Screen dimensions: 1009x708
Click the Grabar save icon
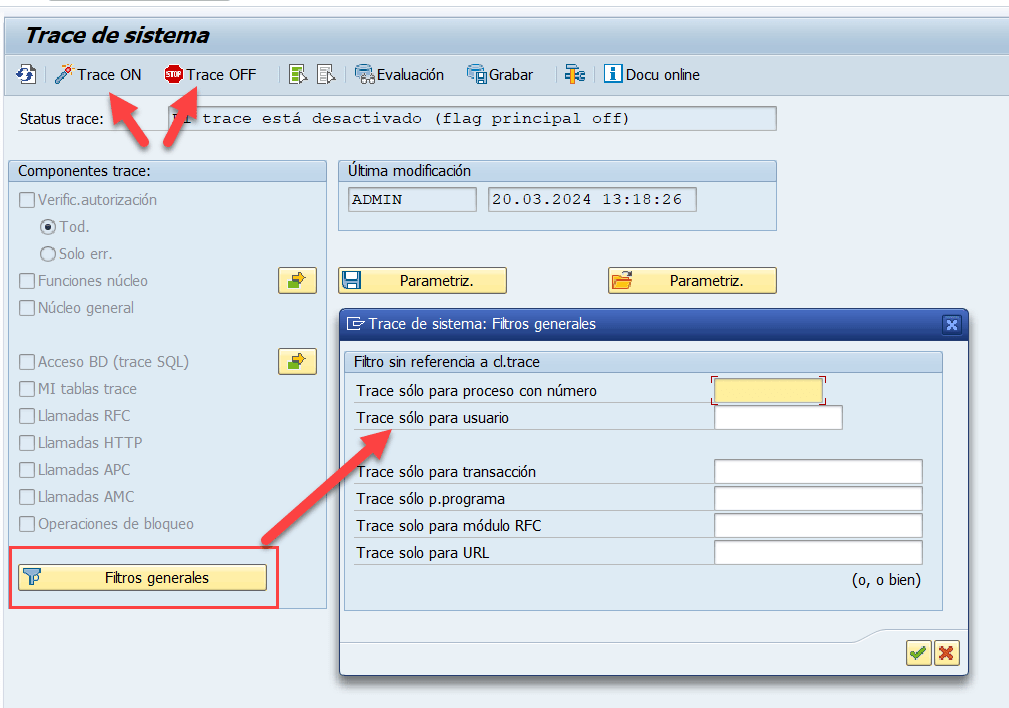[500, 75]
